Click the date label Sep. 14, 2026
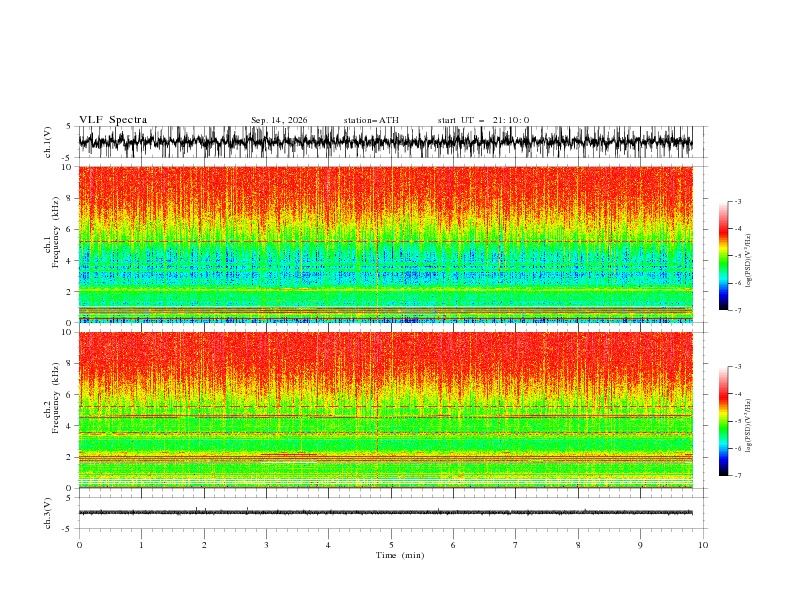The height and width of the screenshot is (612, 792). click(279, 120)
